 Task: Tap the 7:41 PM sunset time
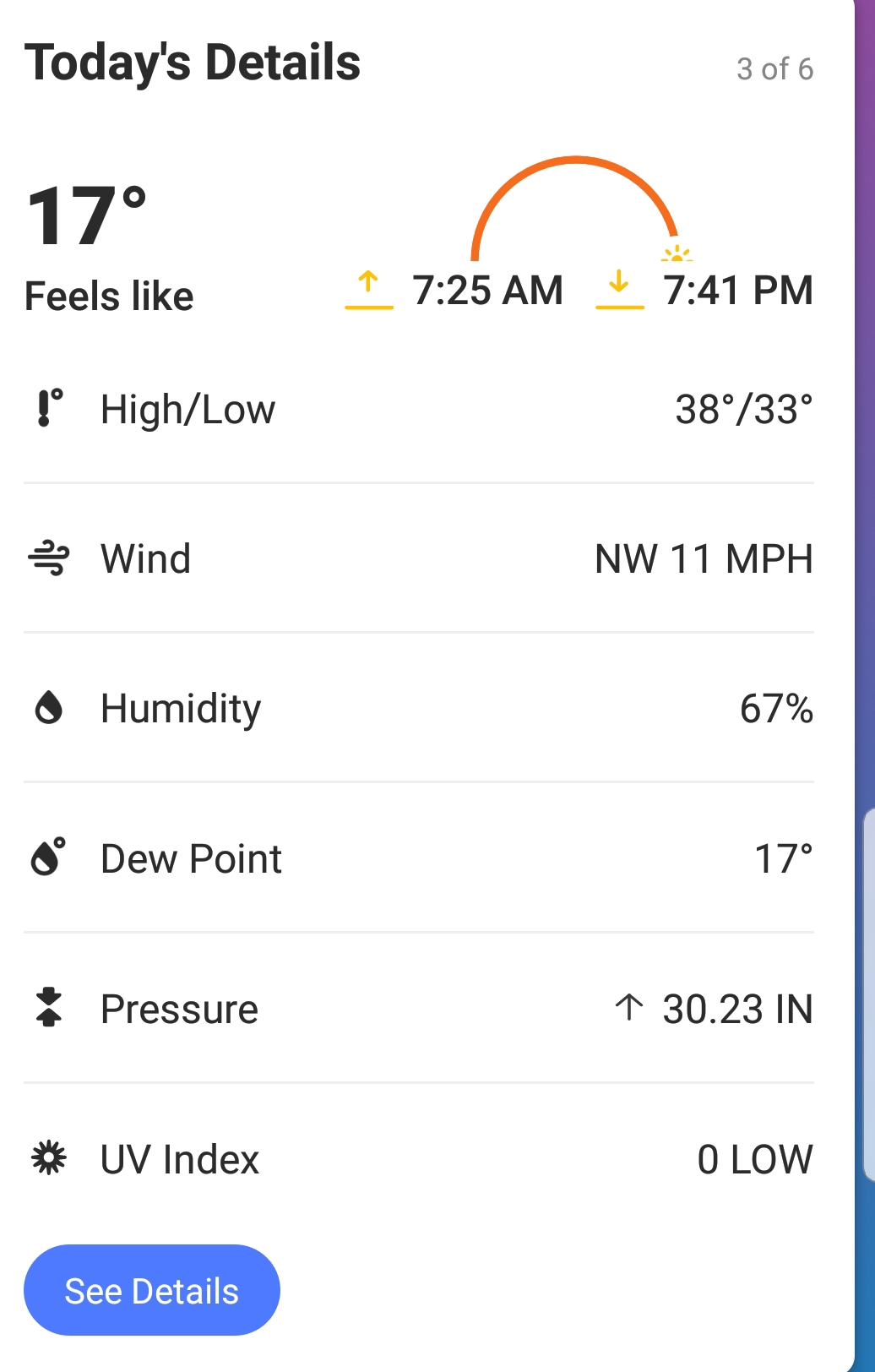click(737, 291)
